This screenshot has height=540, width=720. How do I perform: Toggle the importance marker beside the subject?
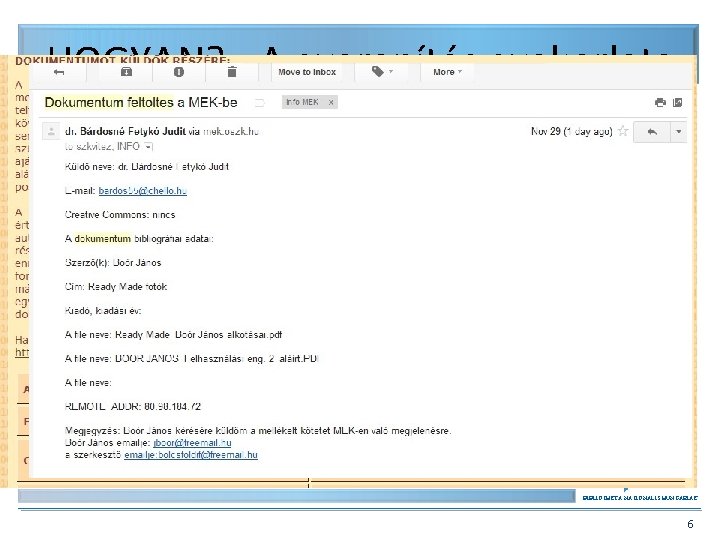(259, 102)
